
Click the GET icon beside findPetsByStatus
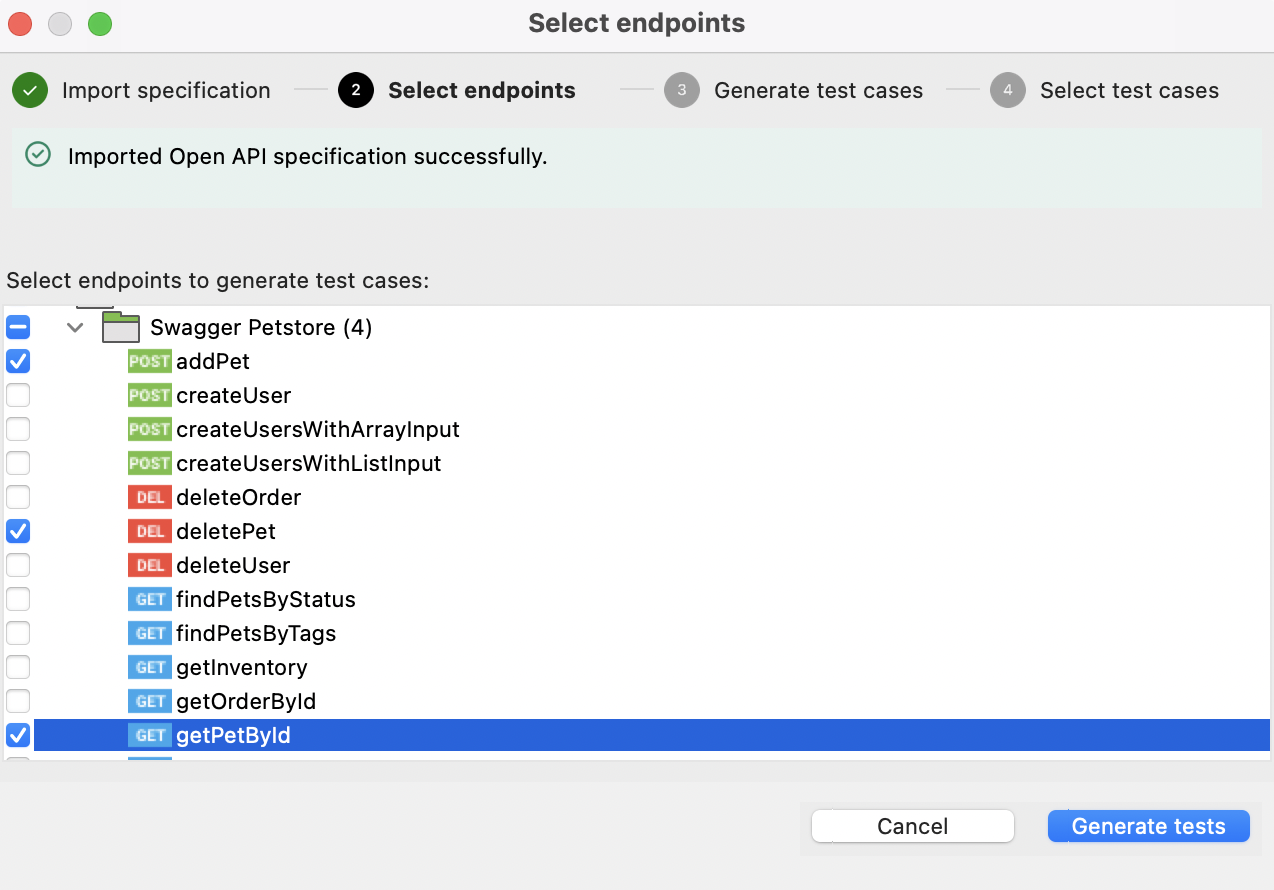pyautogui.click(x=148, y=599)
